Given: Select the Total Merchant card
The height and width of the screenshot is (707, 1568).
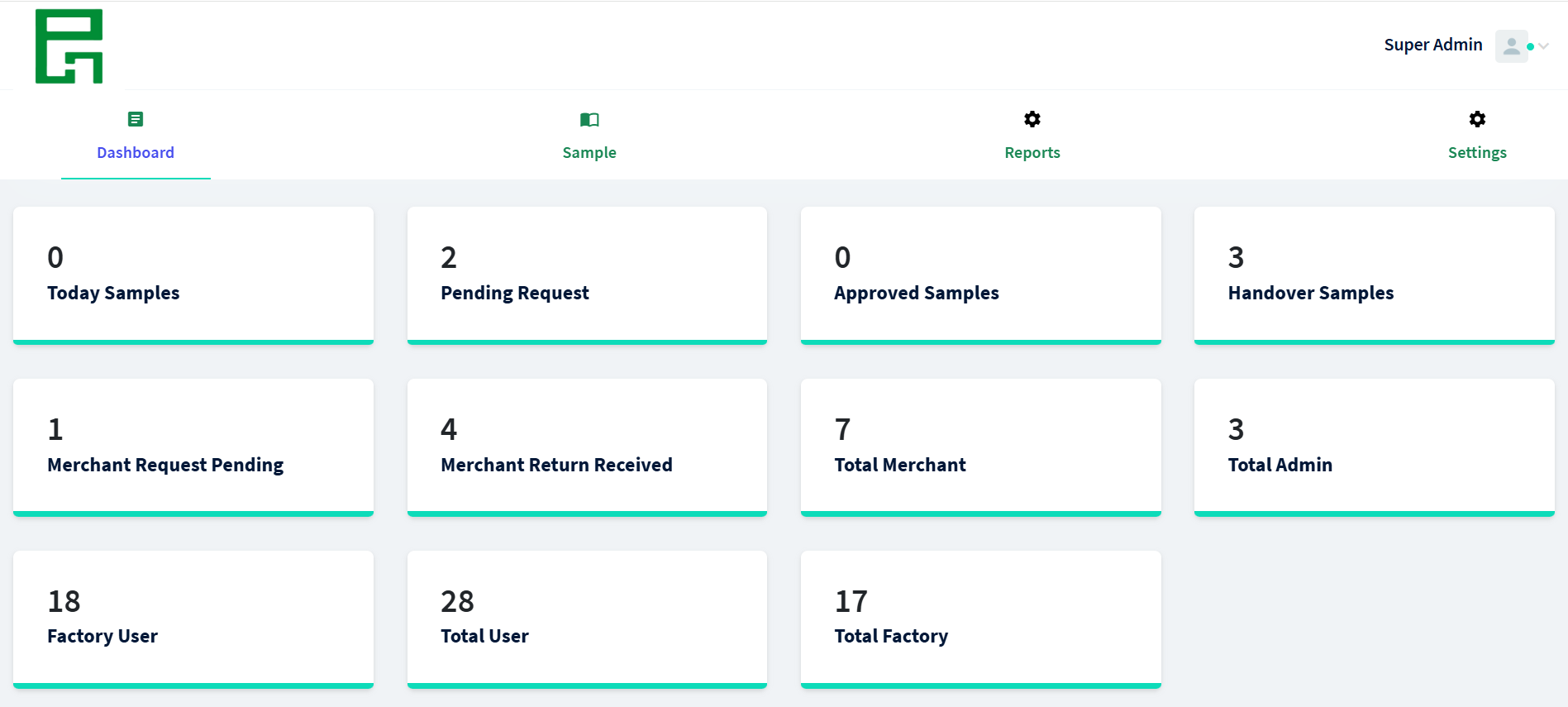Looking at the screenshot, I should click(x=980, y=447).
